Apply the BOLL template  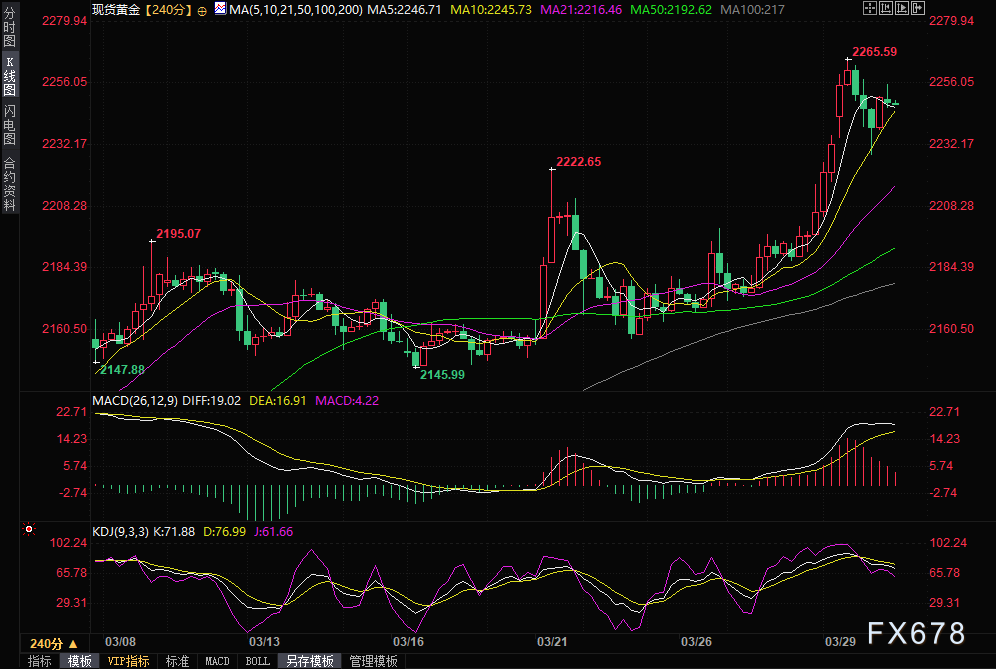257,661
